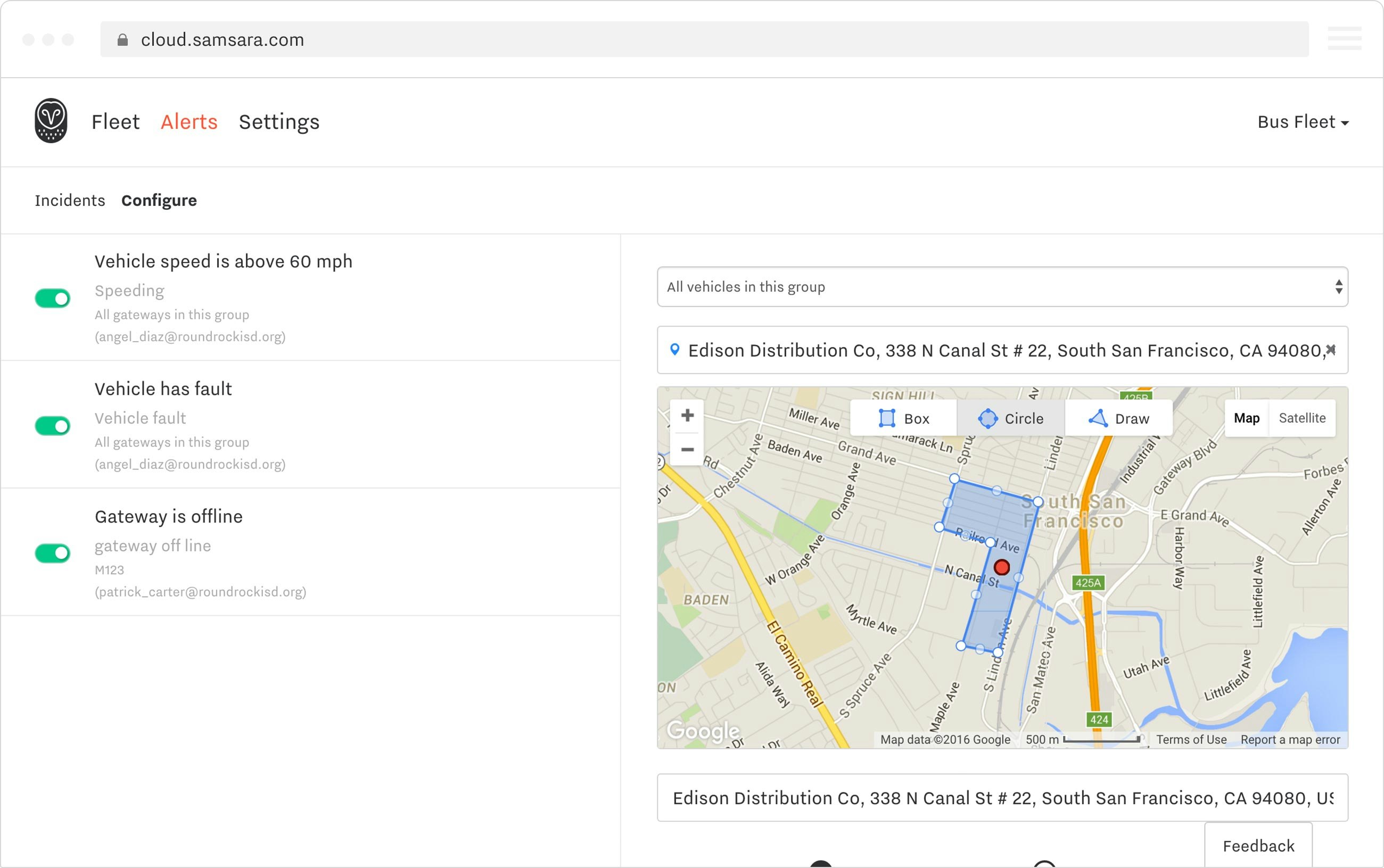The width and height of the screenshot is (1384, 868).
Task: Open All vehicles in this group dropdown
Action: [1002, 286]
